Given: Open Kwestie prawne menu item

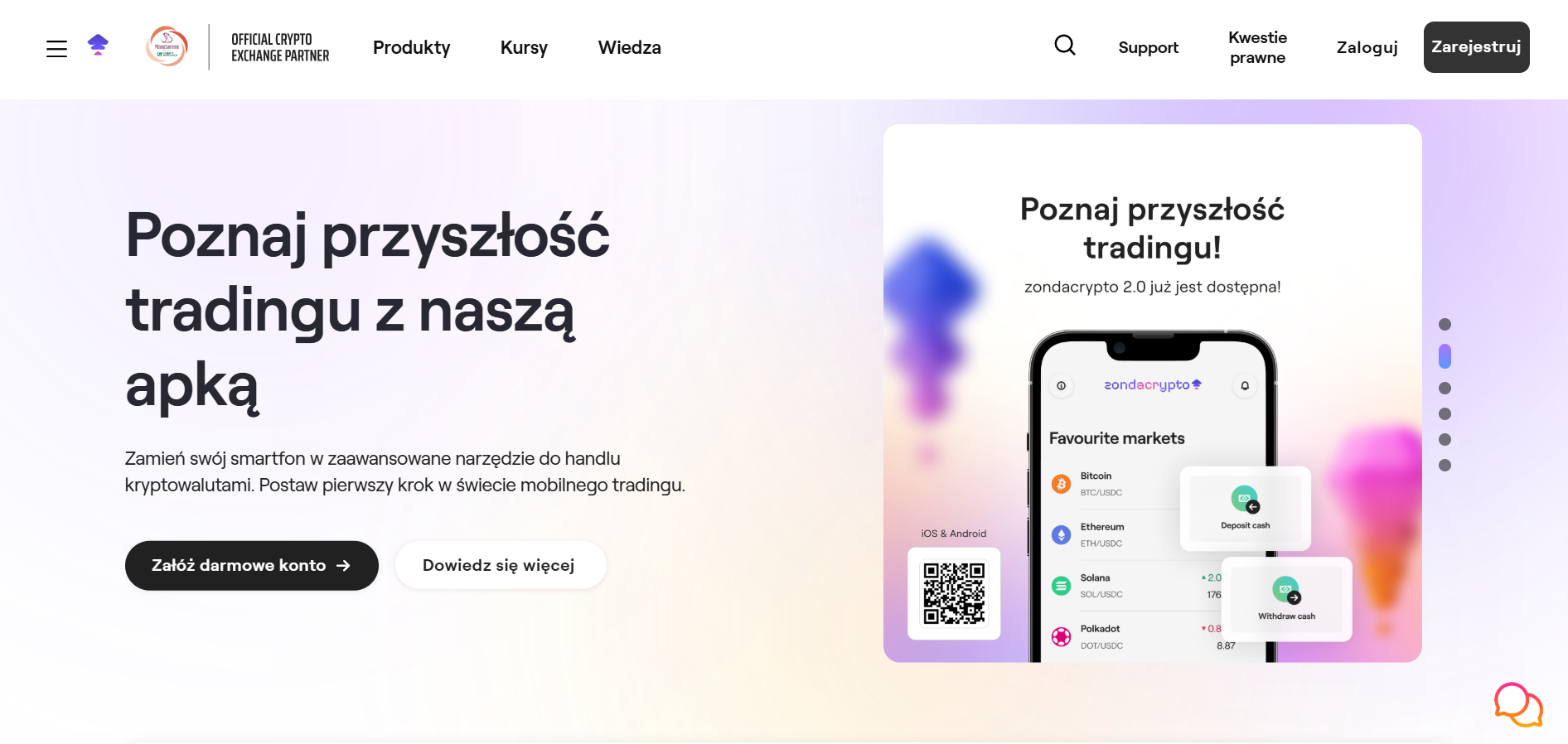Looking at the screenshot, I should pyautogui.click(x=1257, y=47).
